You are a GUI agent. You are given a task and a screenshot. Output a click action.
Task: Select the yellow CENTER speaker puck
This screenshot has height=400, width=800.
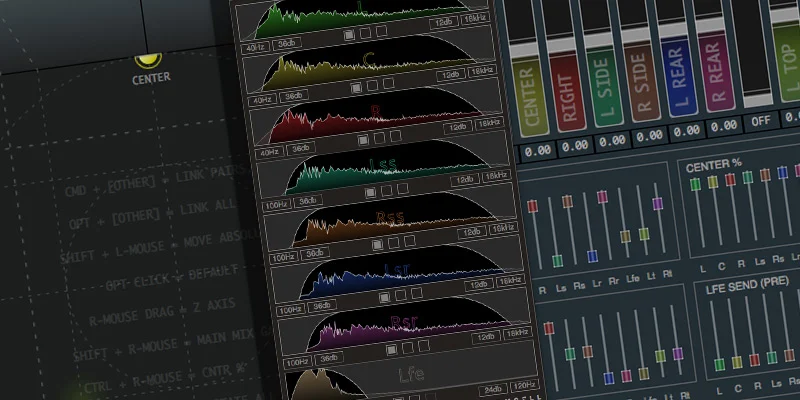coord(148,60)
